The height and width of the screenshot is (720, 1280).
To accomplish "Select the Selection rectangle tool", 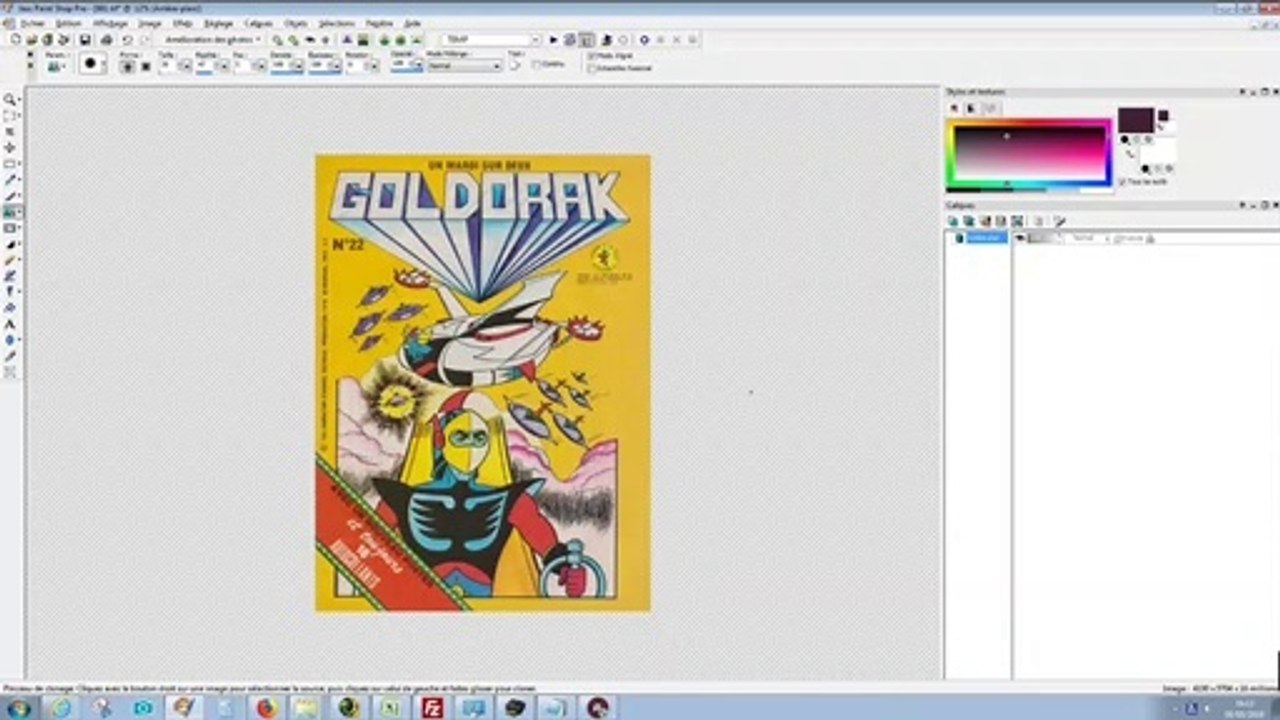I will click(10, 115).
